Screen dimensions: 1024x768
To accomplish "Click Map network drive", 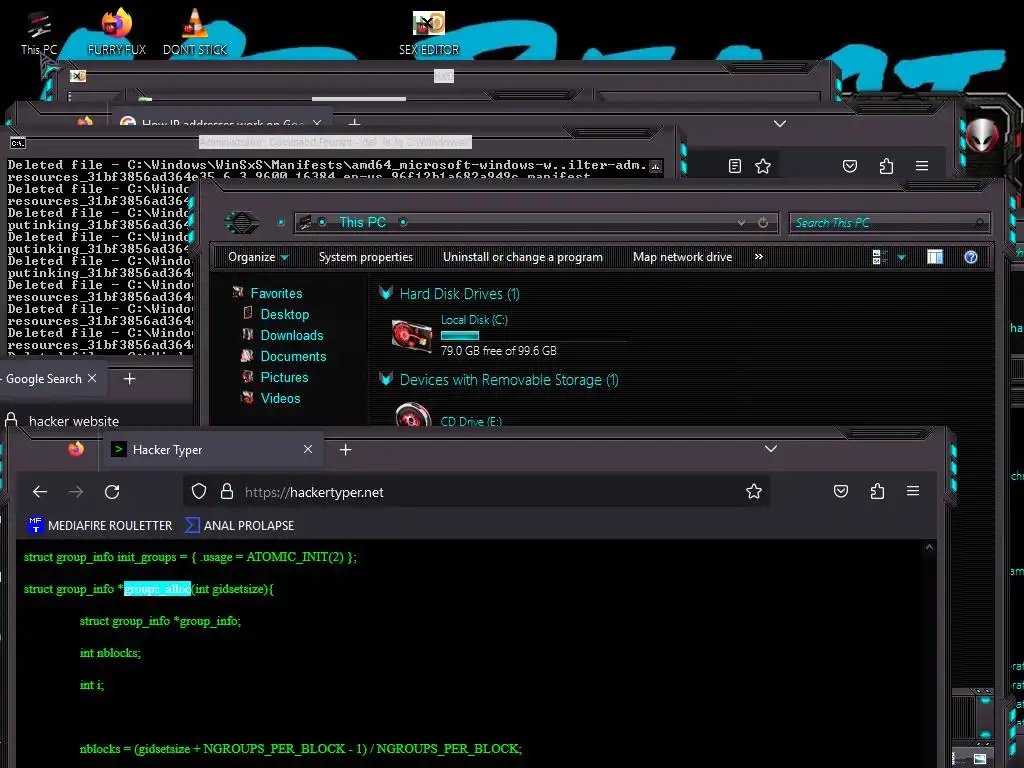I will click(682, 257).
